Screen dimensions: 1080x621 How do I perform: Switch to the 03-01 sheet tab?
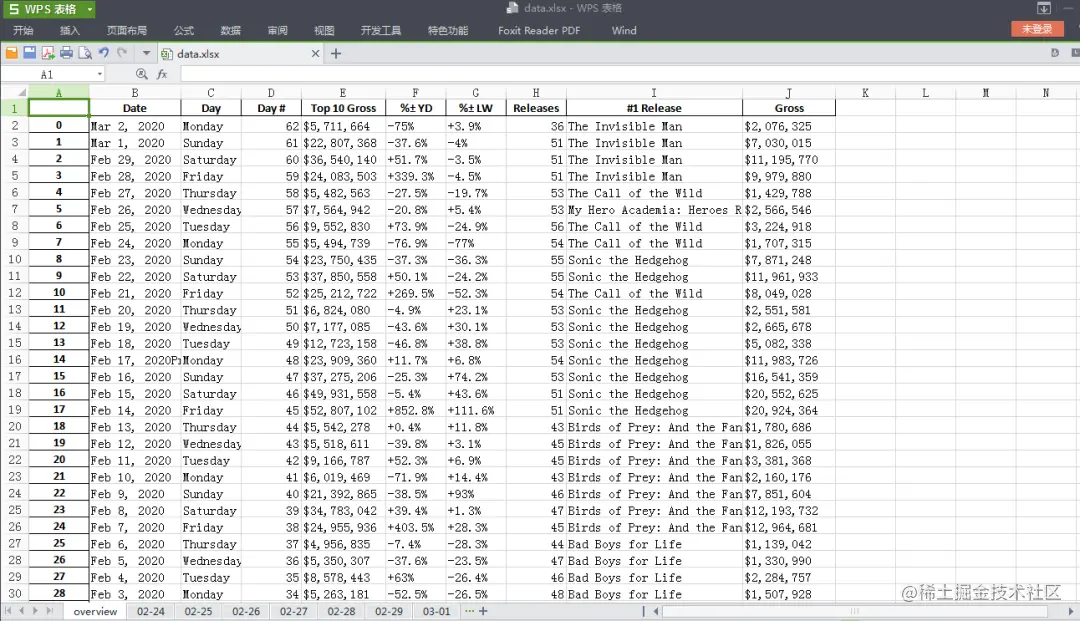436,611
